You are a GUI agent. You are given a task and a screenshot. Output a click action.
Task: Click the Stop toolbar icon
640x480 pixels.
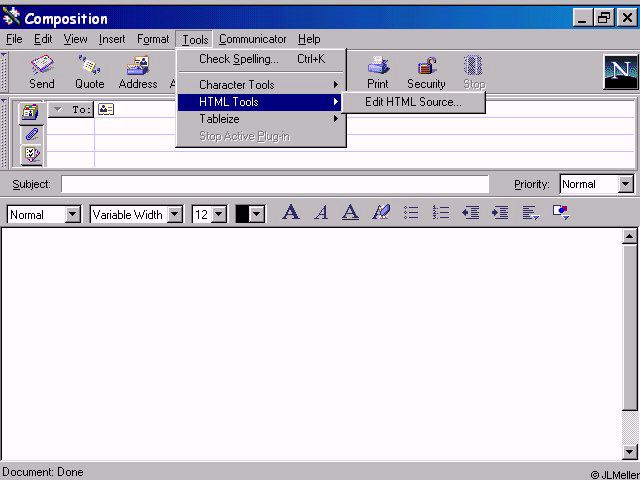click(x=474, y=72)
